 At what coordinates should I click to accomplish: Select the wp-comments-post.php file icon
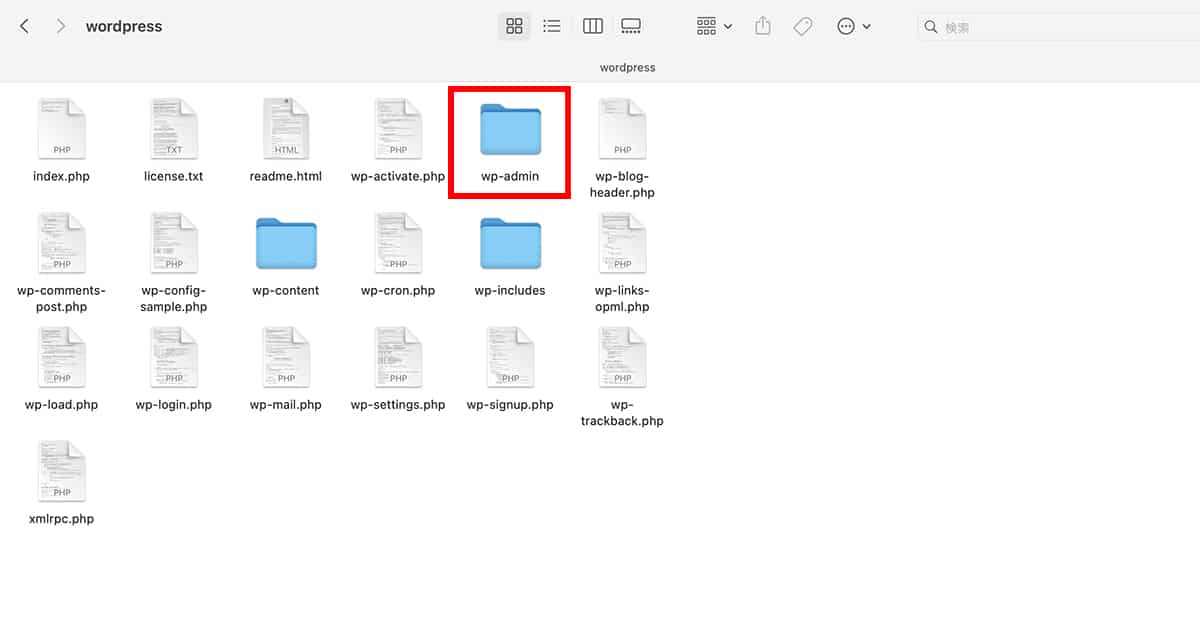(62, 243)
